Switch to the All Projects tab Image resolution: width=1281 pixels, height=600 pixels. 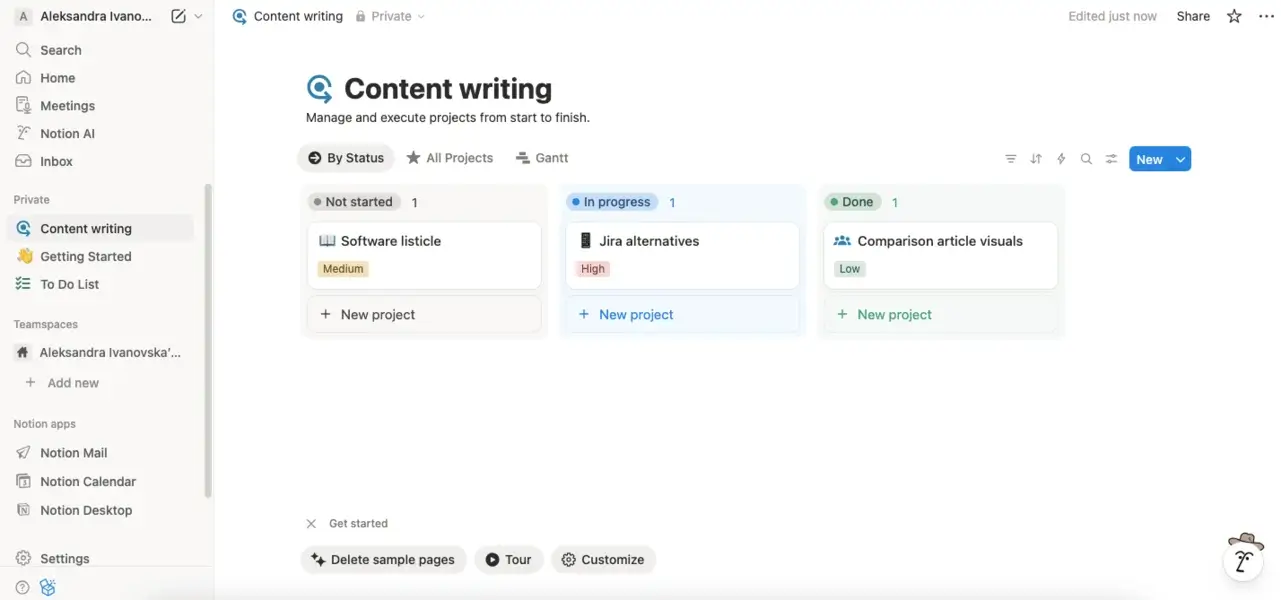coord(449,158)
